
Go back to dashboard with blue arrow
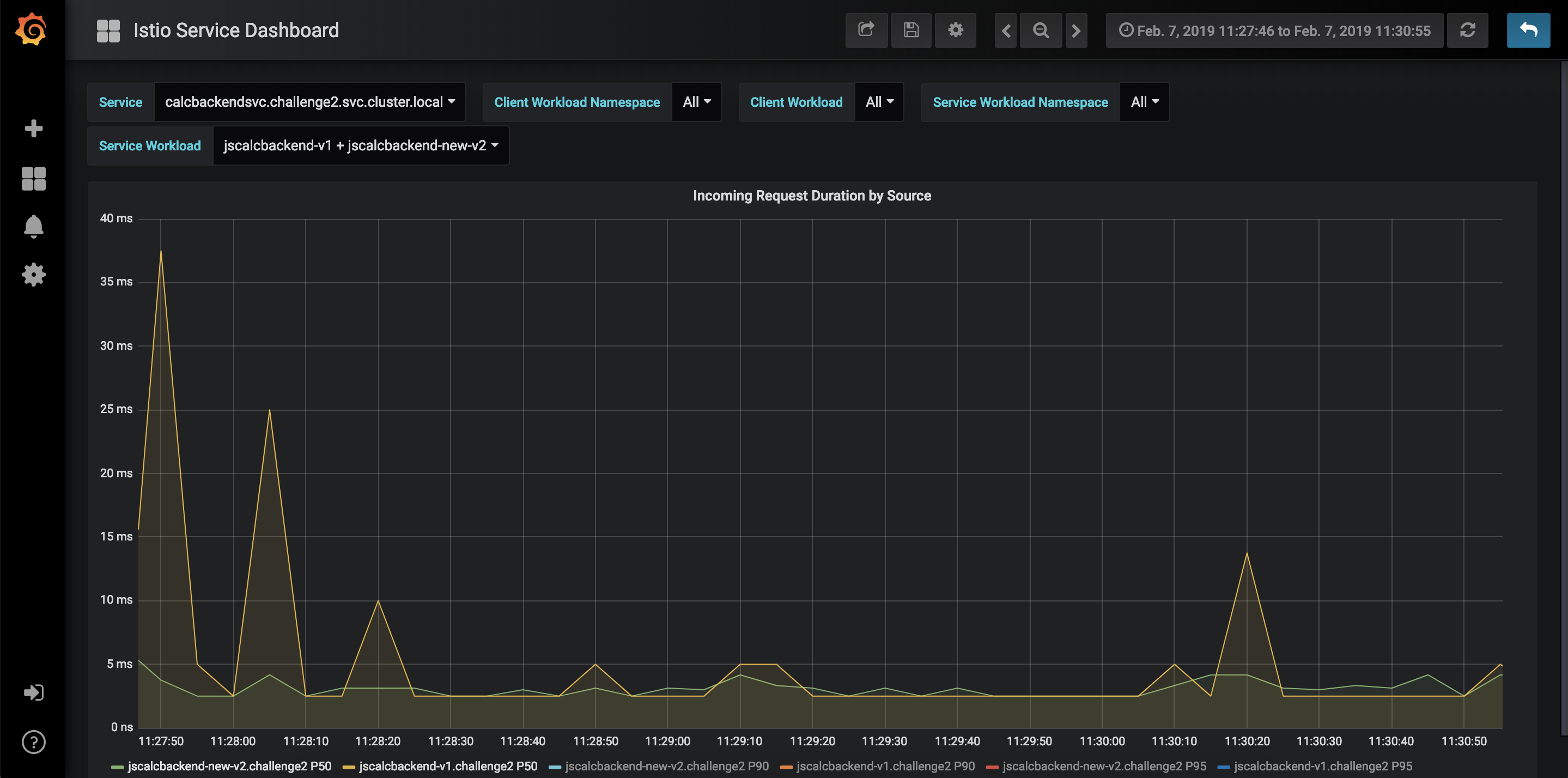tap(1528, 31)
